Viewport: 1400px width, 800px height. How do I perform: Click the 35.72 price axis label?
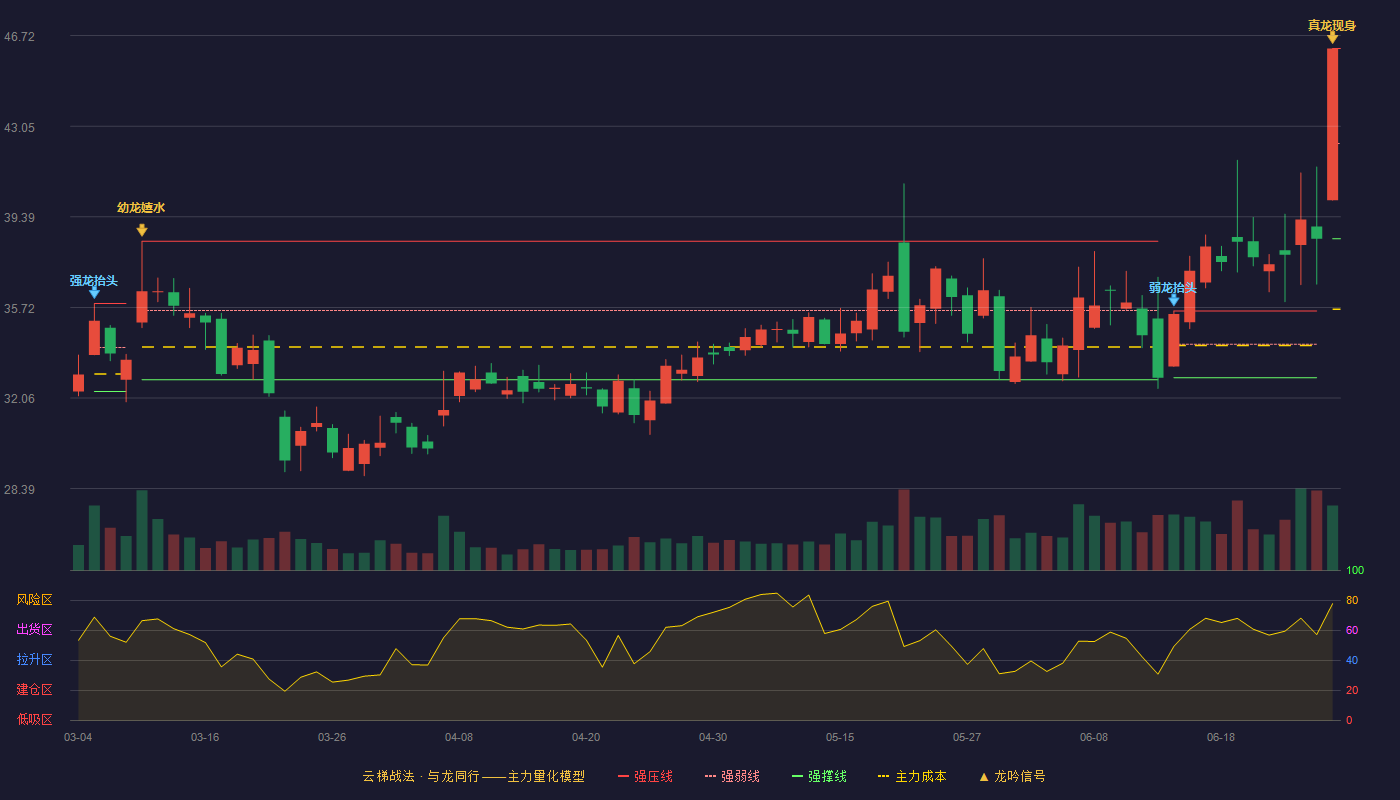pos(19,309)
